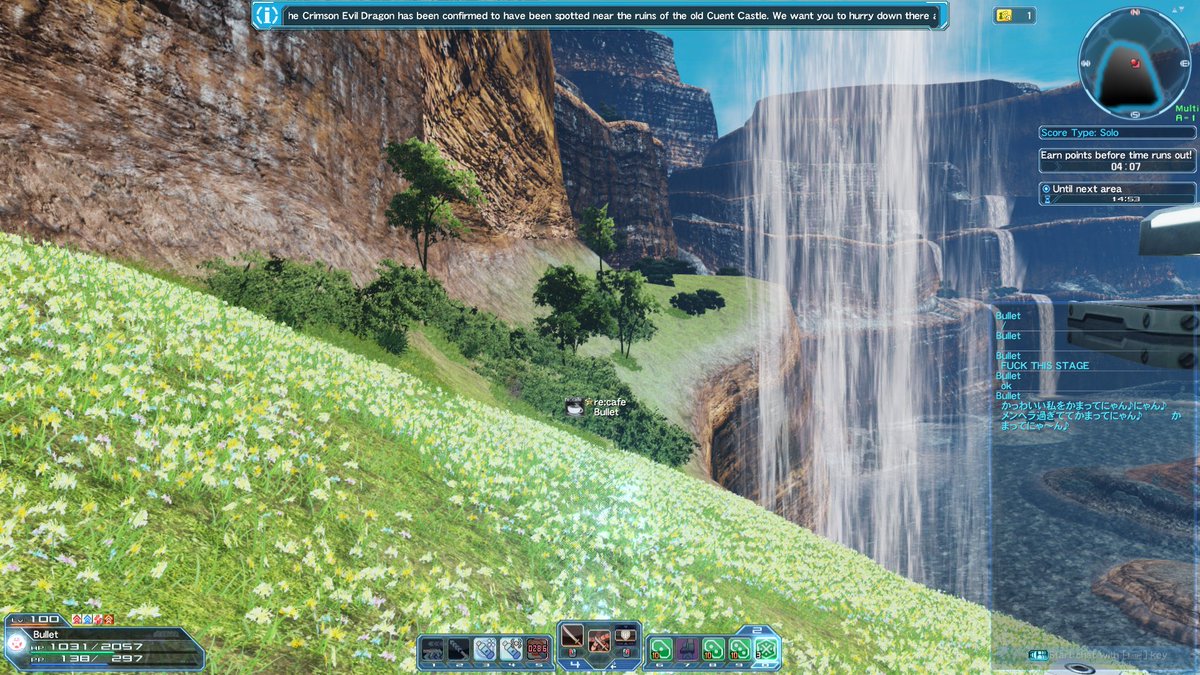
Task: Click the Score Type: Solo panel
Action: coord(1117,133)
